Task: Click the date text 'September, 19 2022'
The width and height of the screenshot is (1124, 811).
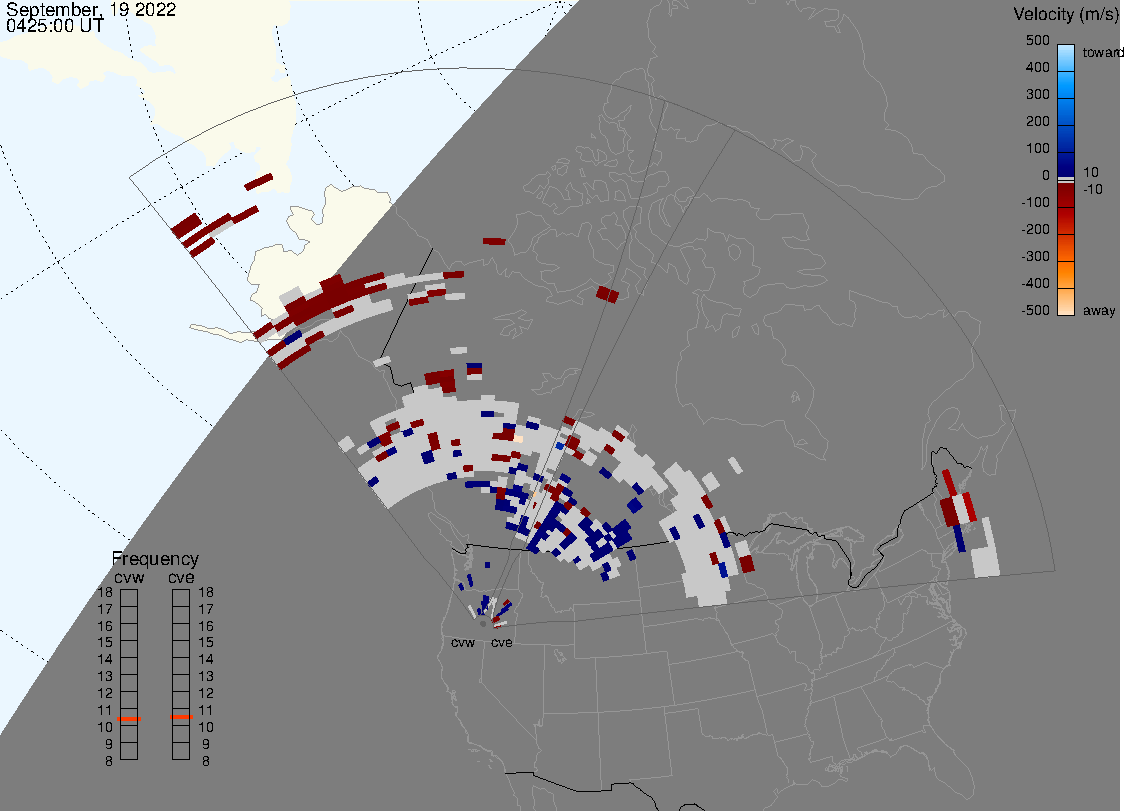Action: pyautogui.click(x=91, y=10)
